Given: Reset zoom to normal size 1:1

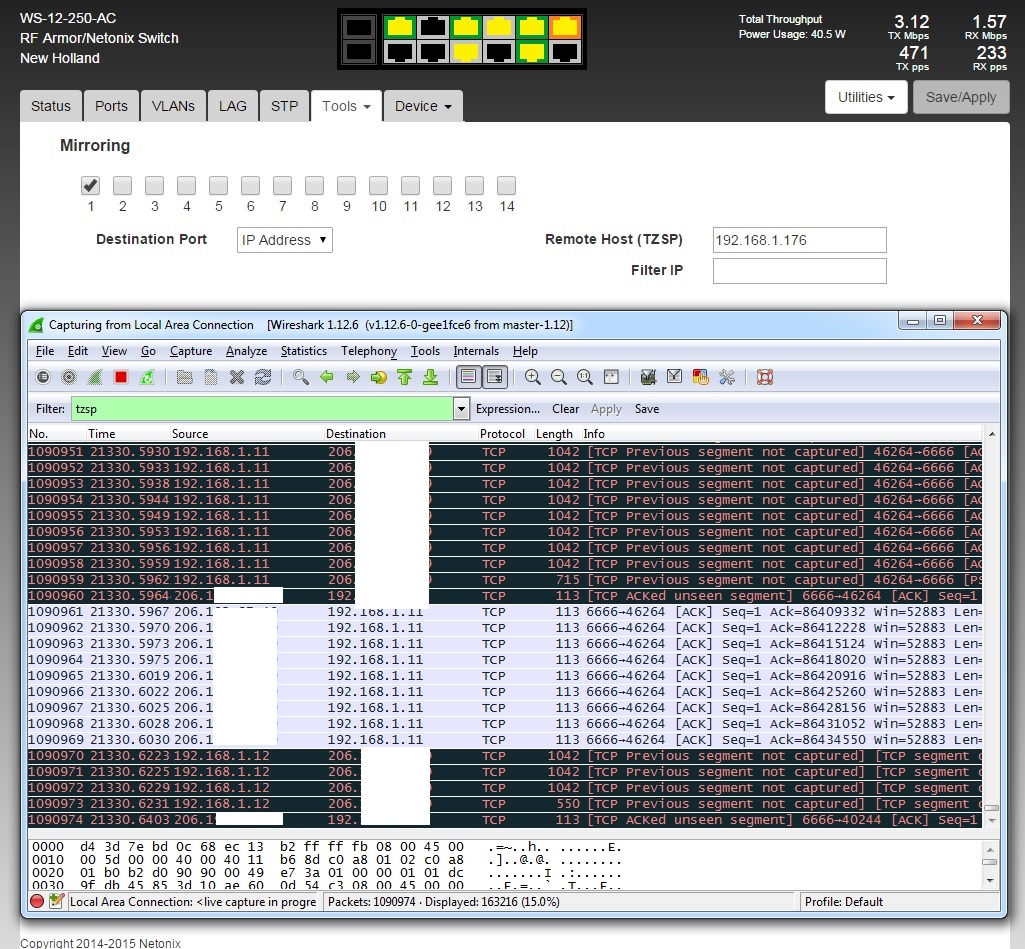Looking at the screenshot, I should (584, 377).
